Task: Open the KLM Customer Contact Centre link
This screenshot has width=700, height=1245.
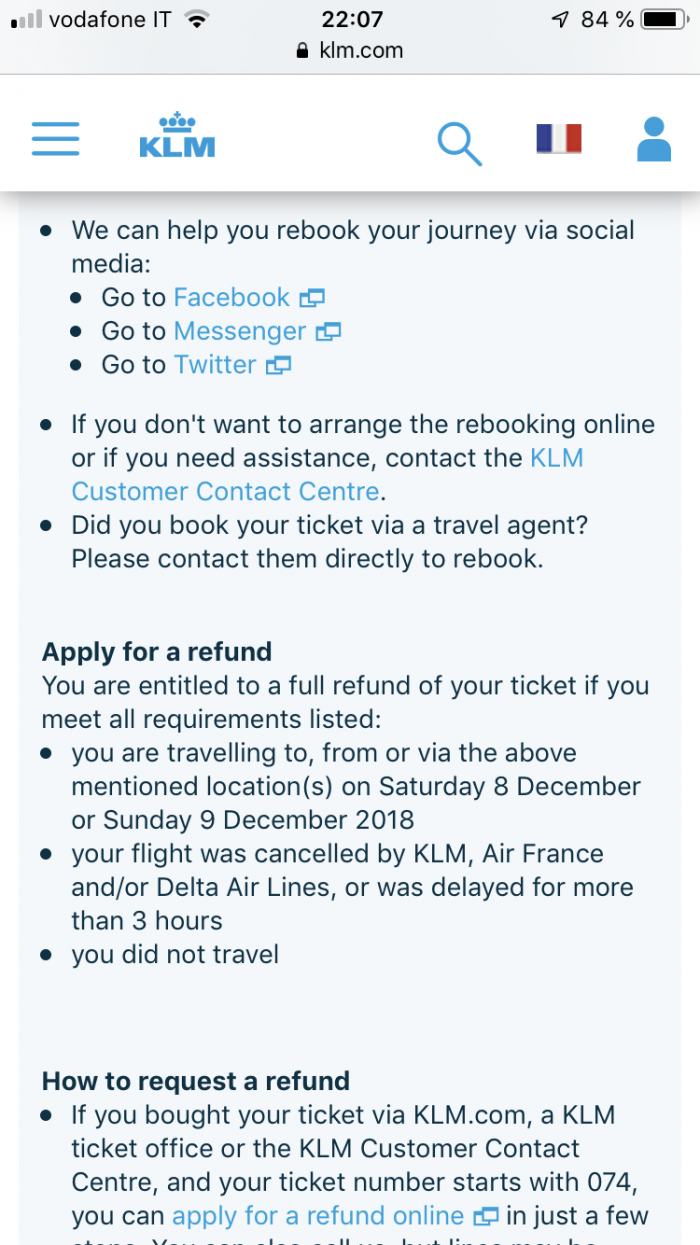Action: (x=225, y=491)
